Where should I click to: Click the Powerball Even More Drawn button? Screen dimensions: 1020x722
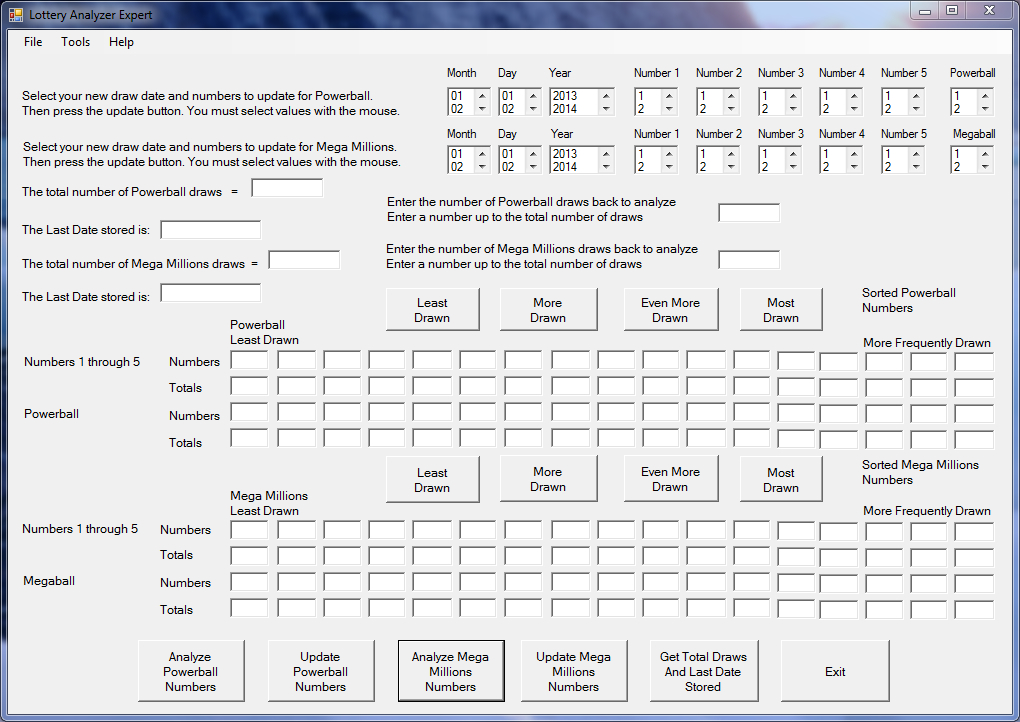click(671, 310)
